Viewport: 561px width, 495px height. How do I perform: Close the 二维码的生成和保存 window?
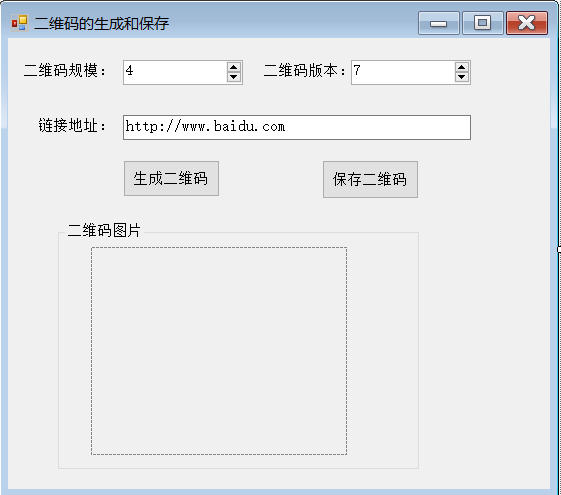coord(527,23)
